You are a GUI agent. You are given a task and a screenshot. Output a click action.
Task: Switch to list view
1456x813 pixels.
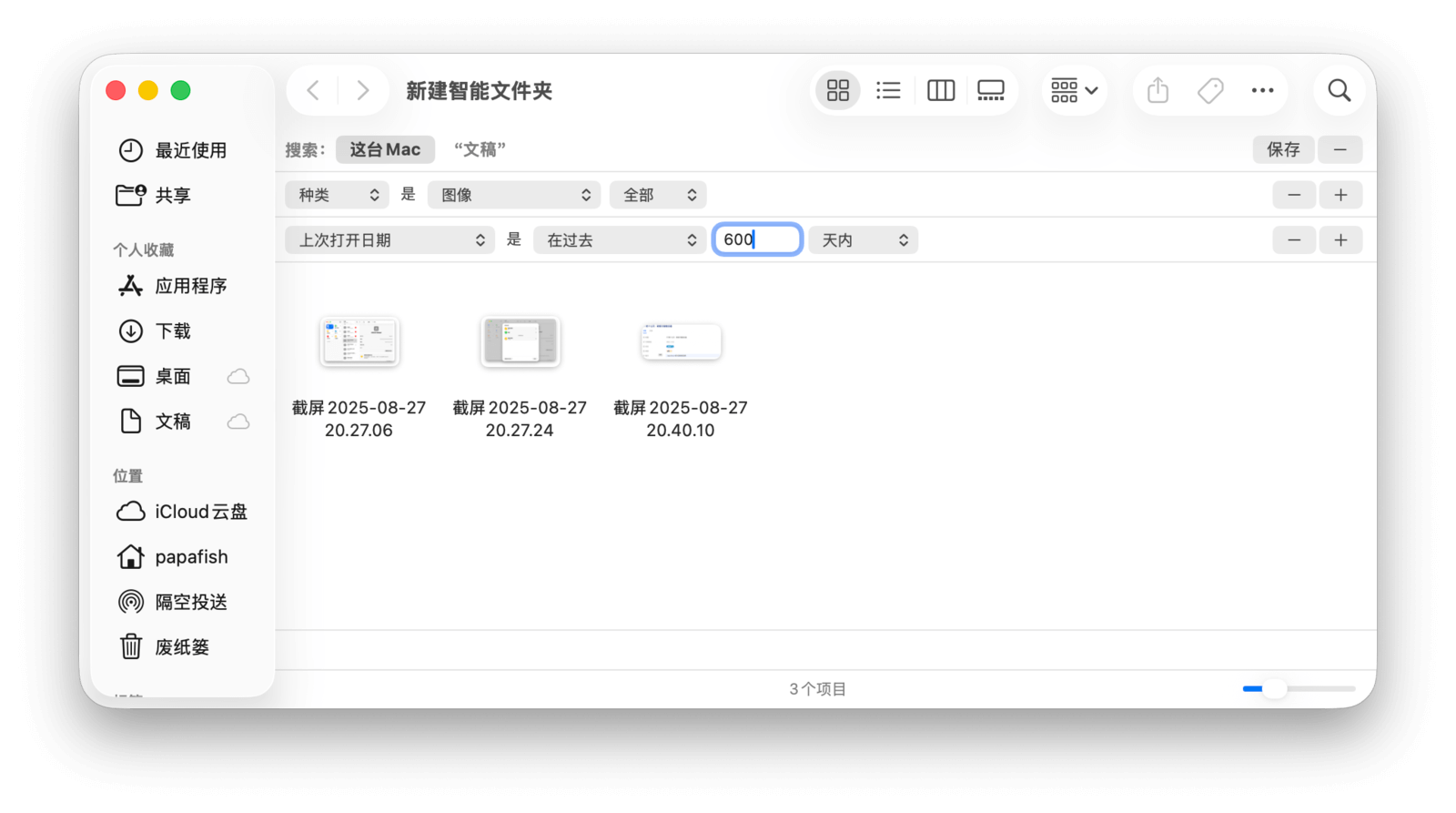[x=888, y=90]
